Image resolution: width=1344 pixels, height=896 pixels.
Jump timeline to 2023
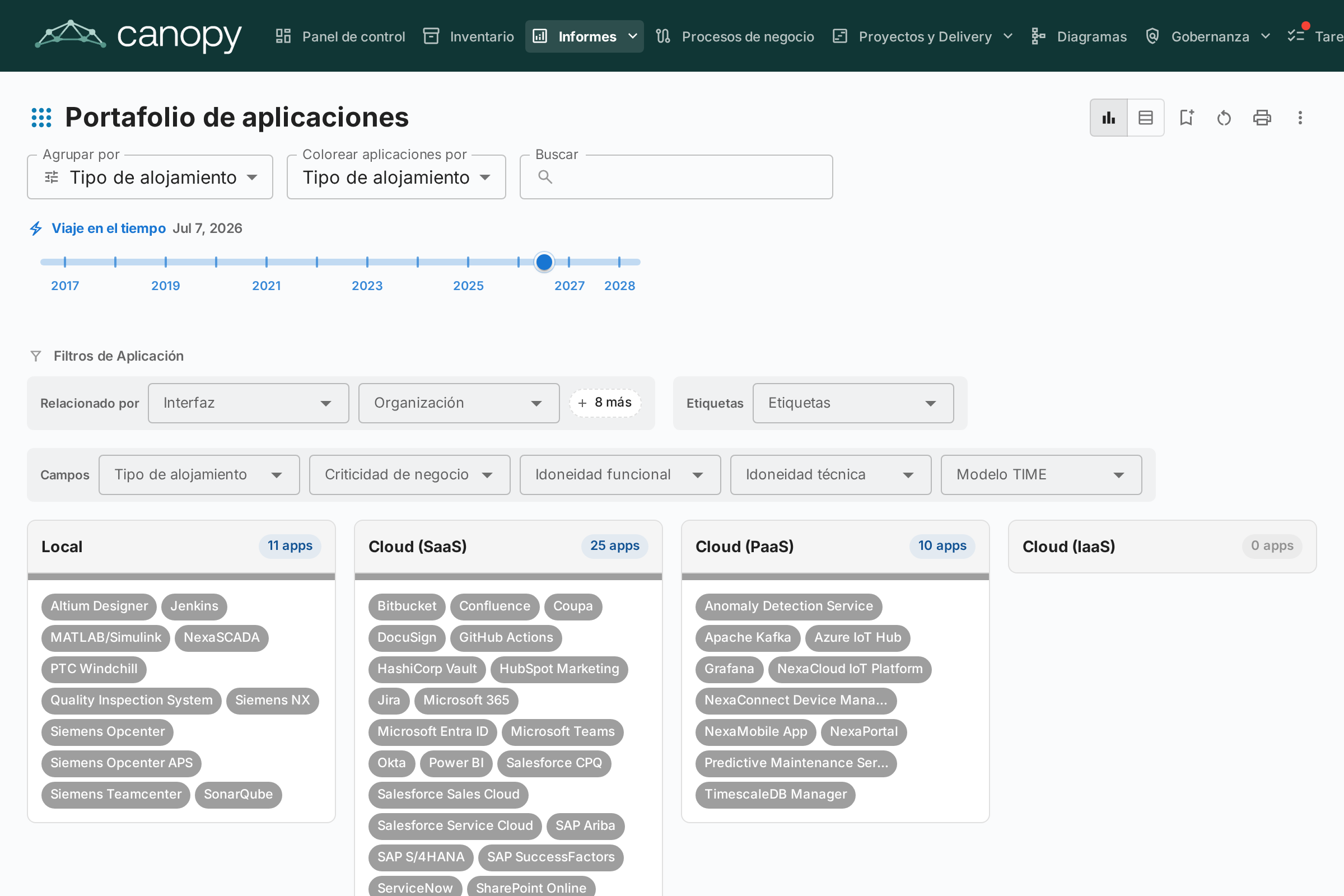pyautogui.click(x=367, y=286)
